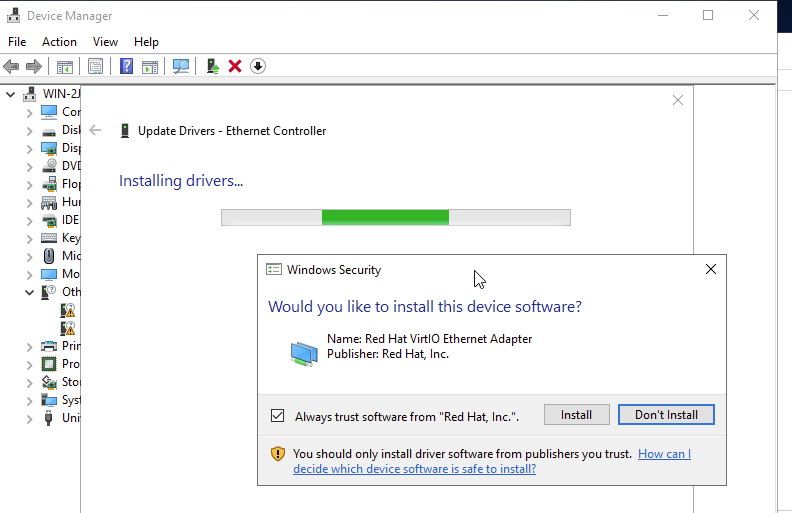Expand the Keyboards tree node
The height and width of the screenshot is (513, 792).
point(29,238)
